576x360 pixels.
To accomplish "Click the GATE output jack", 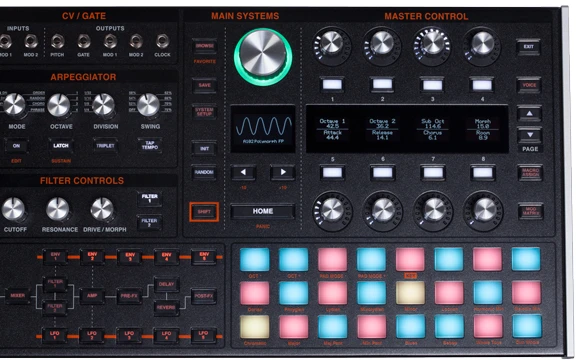I will [x=84, y=42].
